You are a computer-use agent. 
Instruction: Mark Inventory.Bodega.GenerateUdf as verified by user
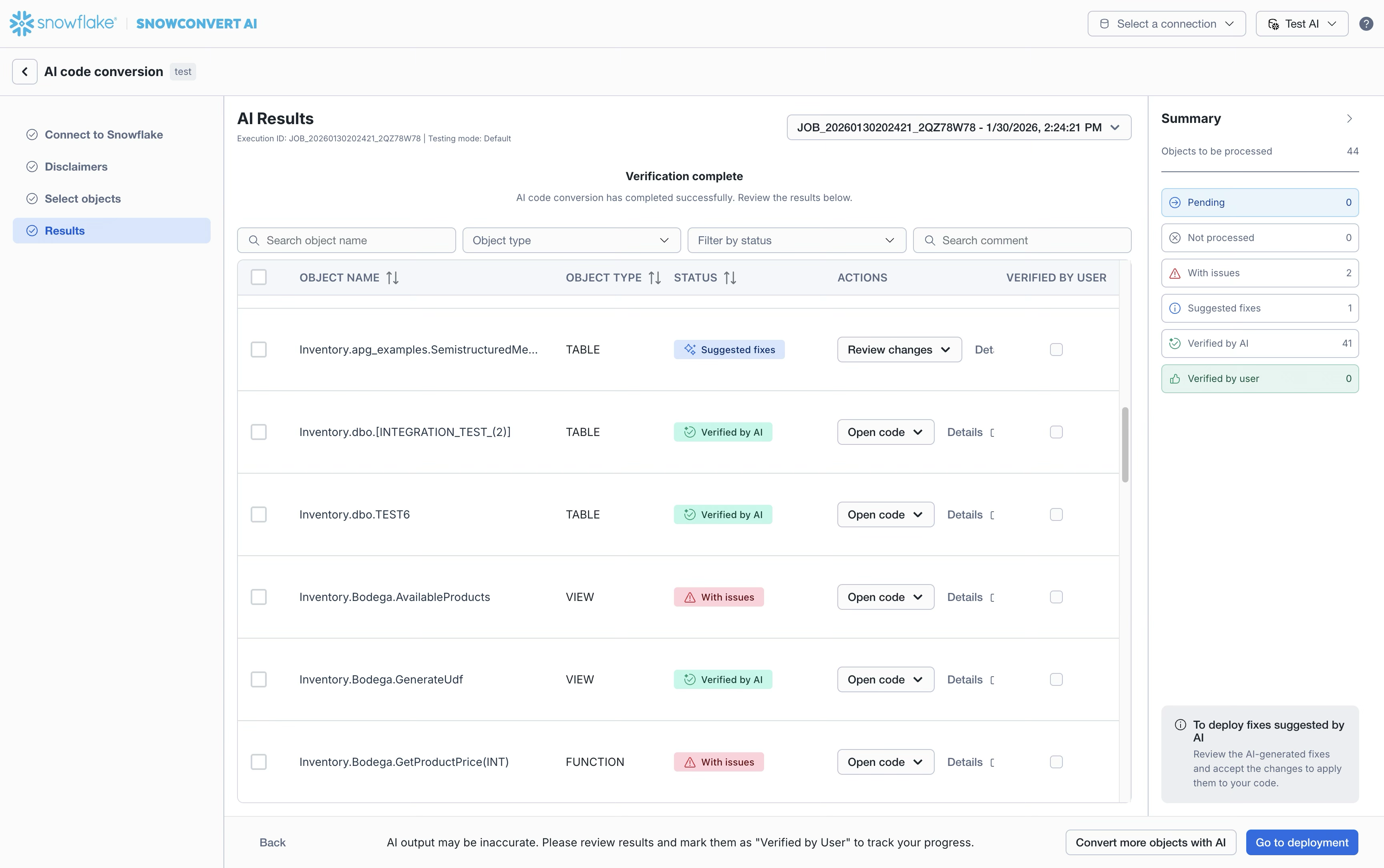click(x=1056, y=679)
